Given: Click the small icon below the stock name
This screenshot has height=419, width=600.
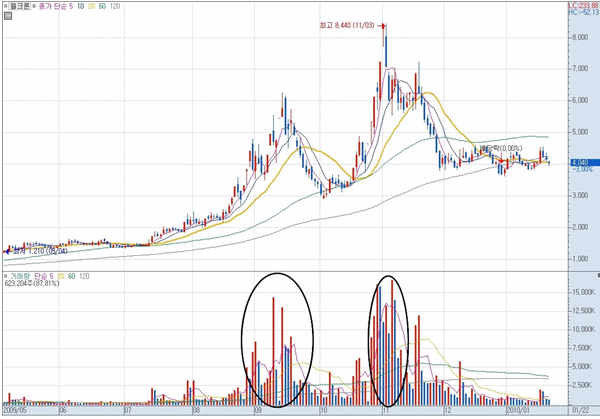Looking at the screenshot, I should 7,15.
